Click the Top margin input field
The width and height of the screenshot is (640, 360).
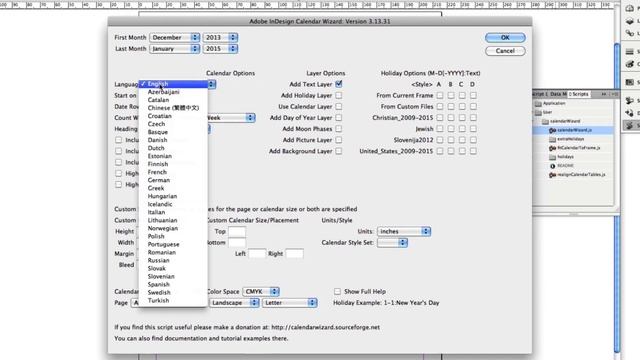pos(237,231)
